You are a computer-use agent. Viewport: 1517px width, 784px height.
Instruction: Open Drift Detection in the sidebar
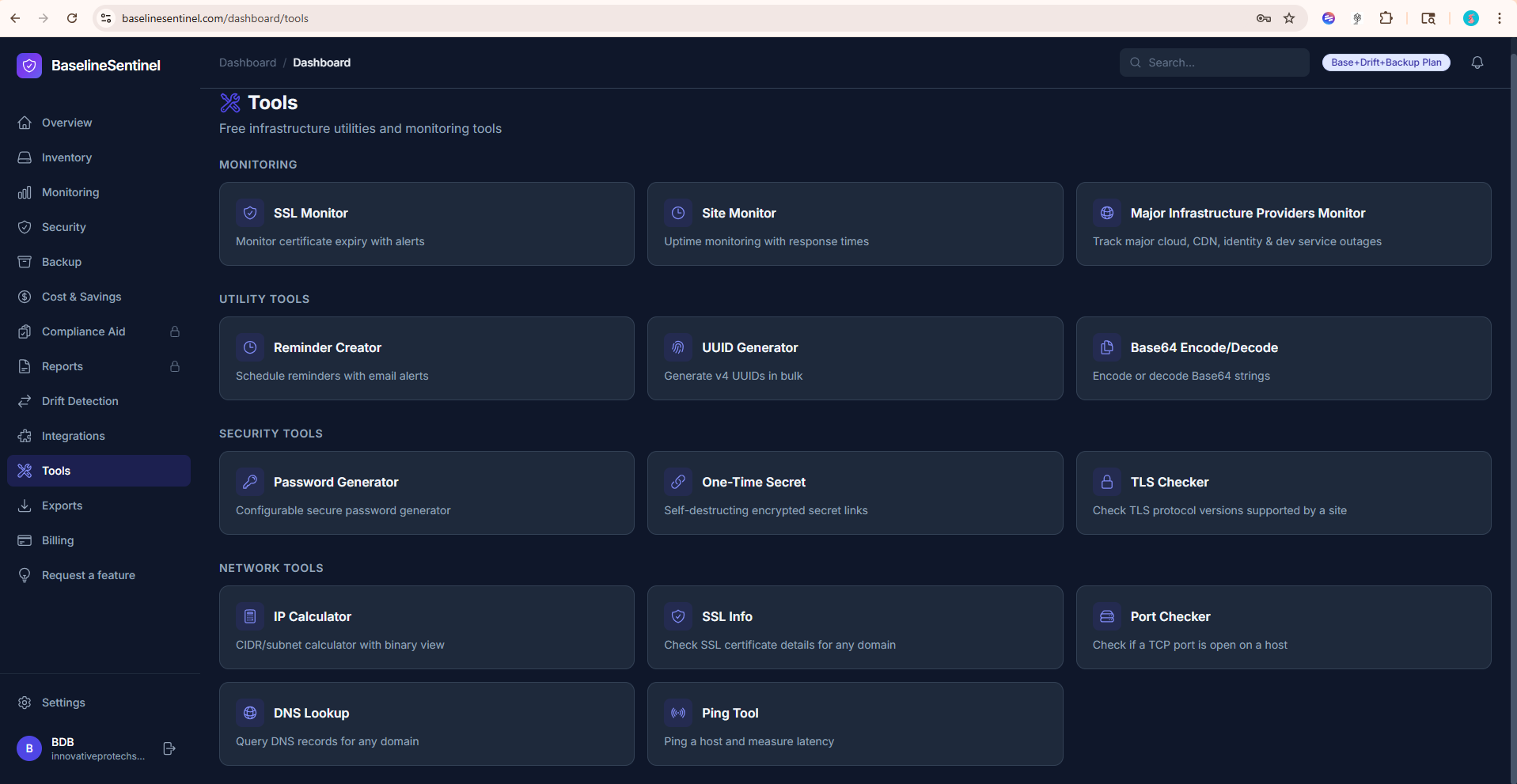[99, 401]
